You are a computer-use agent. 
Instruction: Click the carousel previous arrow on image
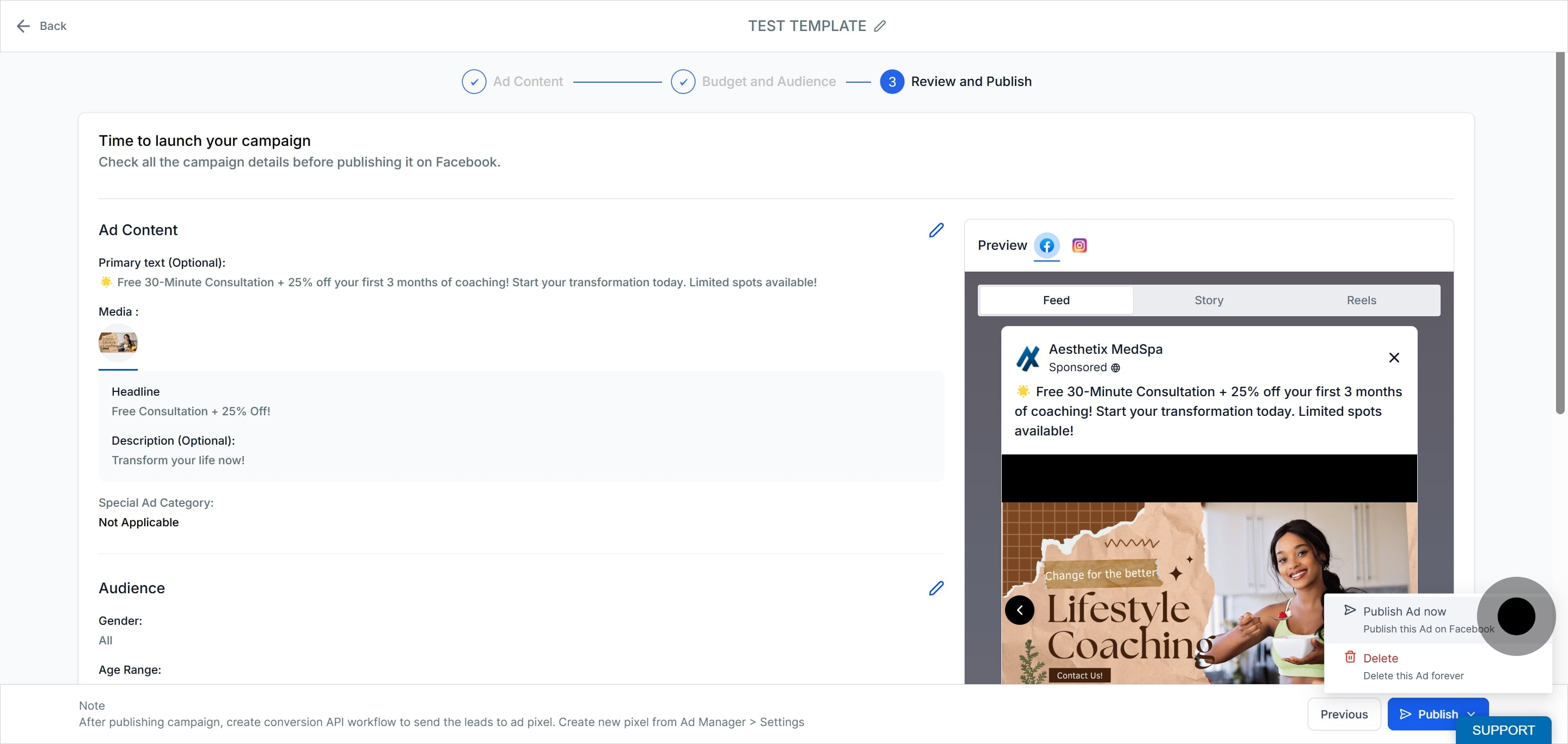tap(1019, 610)
